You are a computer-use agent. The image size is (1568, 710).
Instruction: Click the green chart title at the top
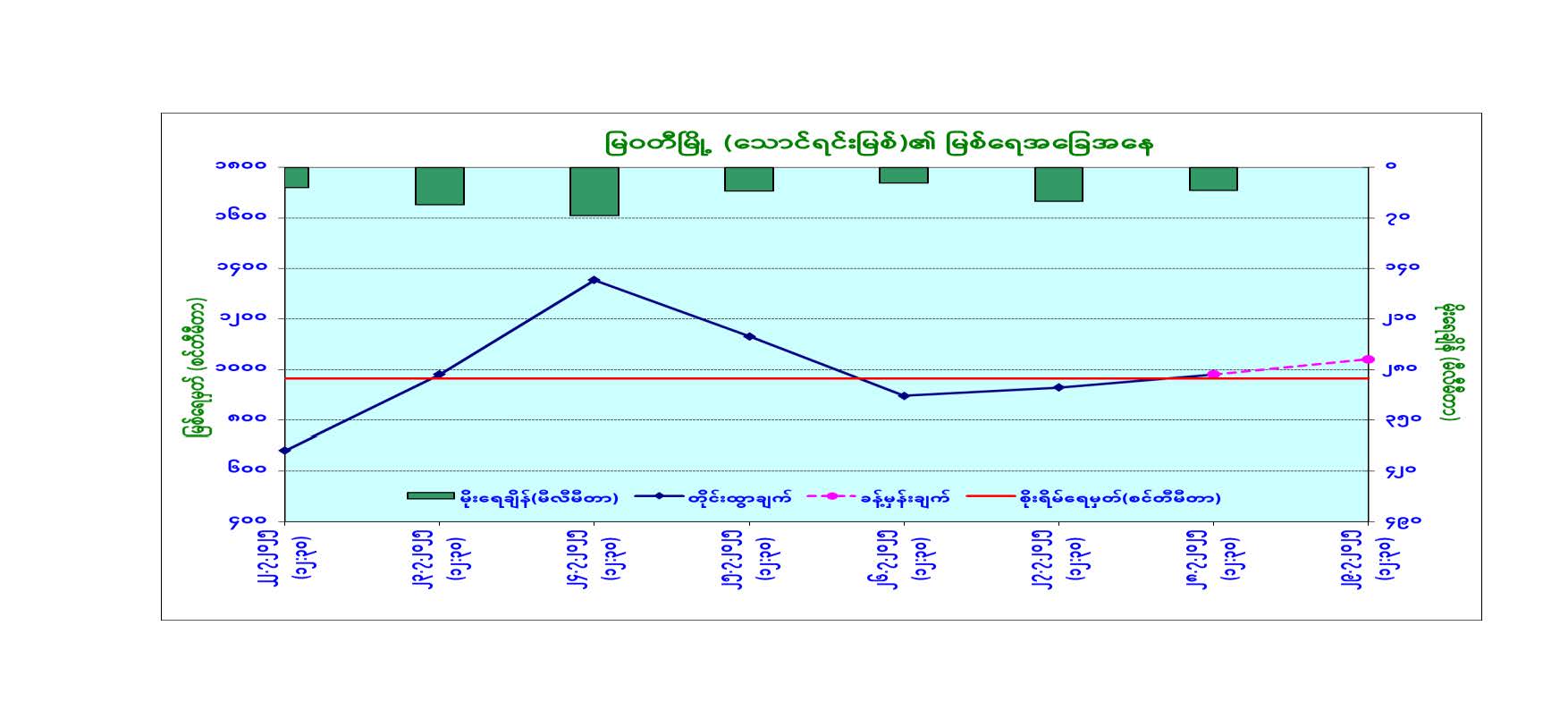click(x=878, y=143)
